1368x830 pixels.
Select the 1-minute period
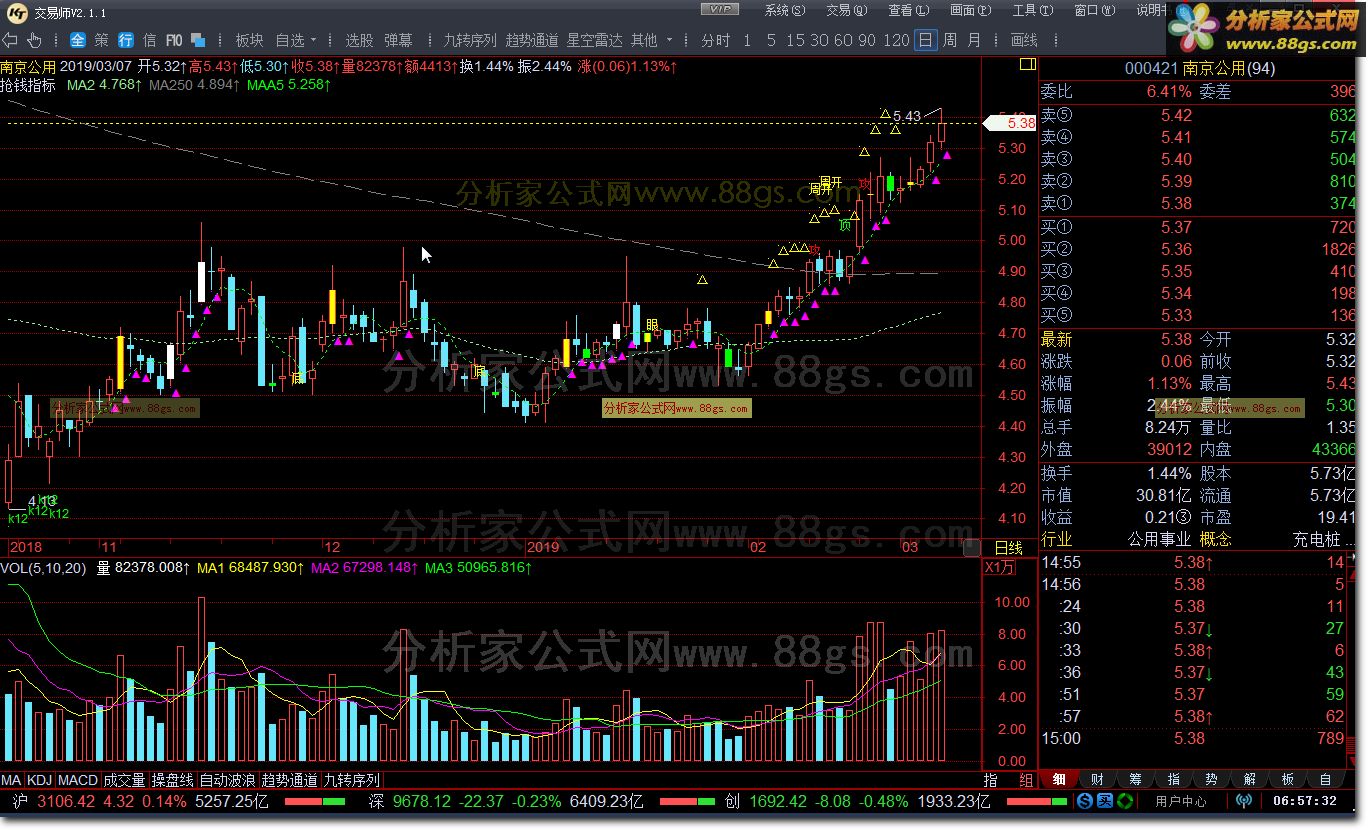pyautogui.click(x=747, y=40)
